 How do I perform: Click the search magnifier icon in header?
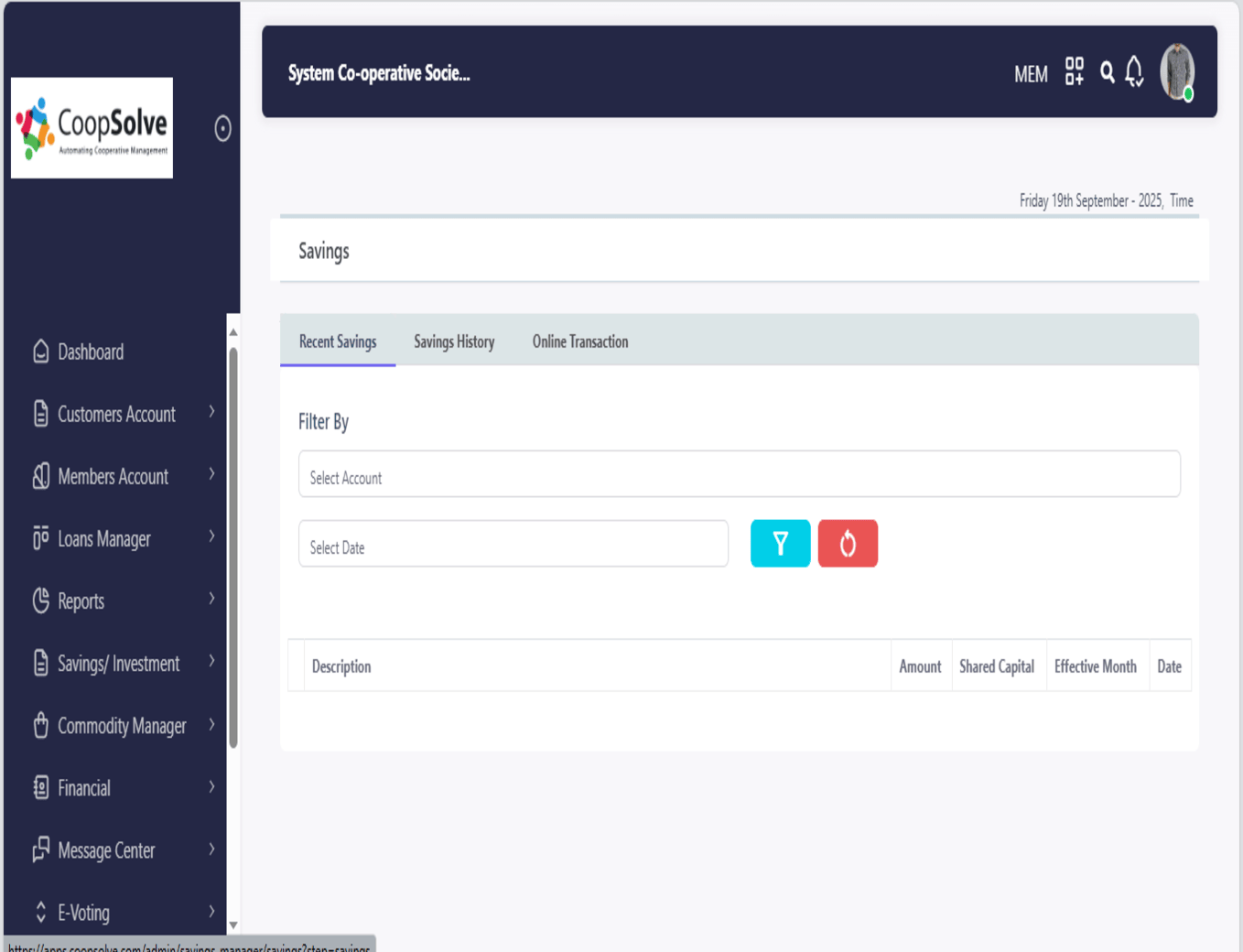tap(1107, 72)
